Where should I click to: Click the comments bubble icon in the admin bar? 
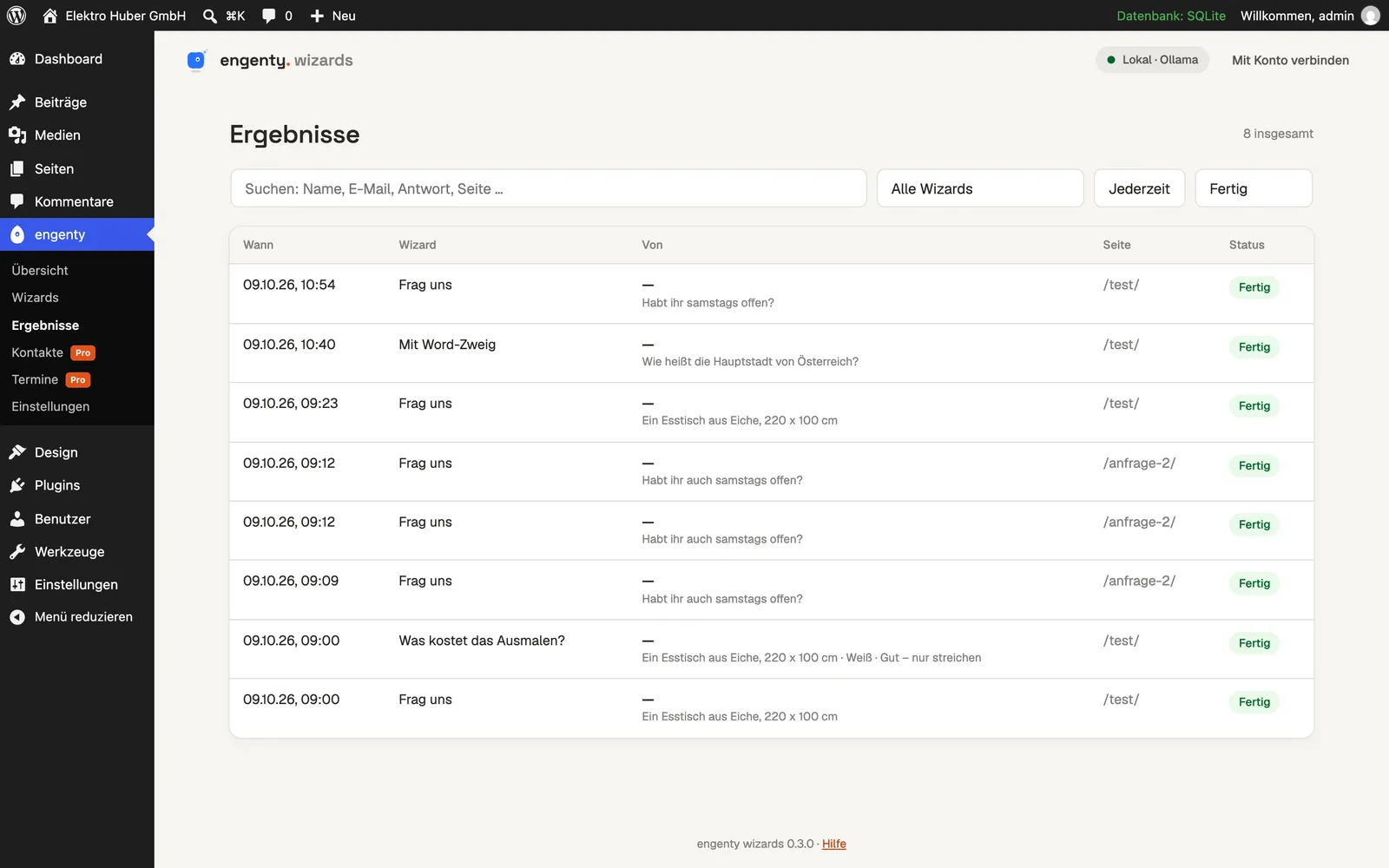click(x=269, y=16)
